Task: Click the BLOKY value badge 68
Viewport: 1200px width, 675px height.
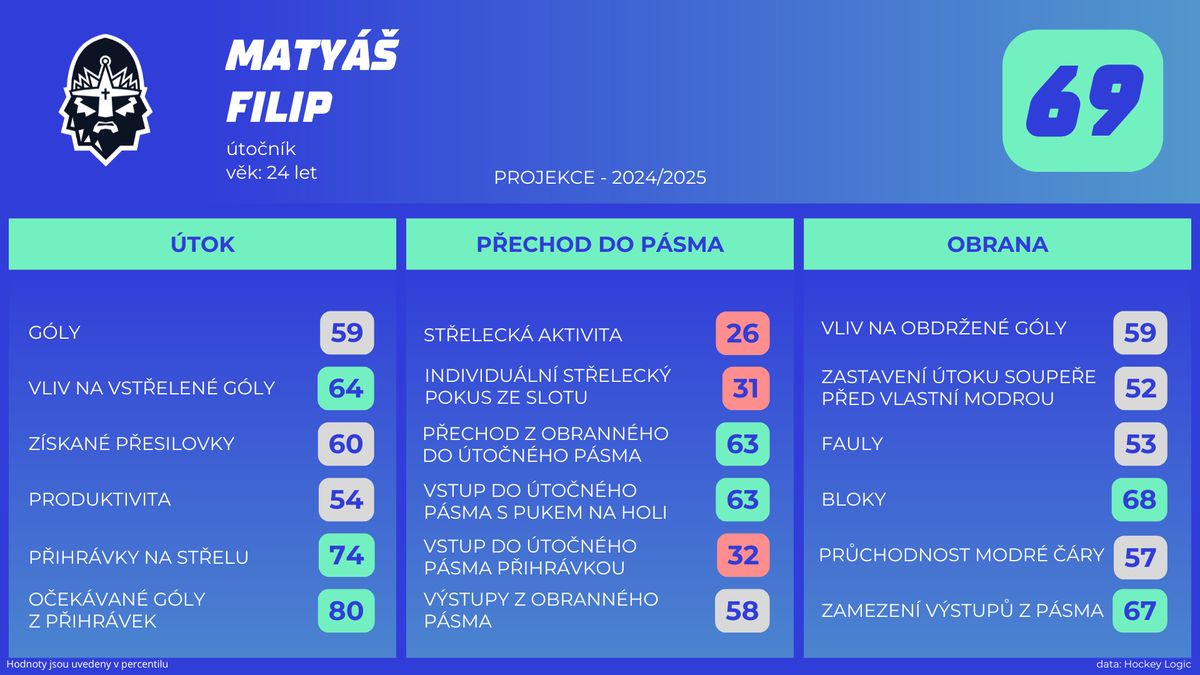Action: (1140, 499)
